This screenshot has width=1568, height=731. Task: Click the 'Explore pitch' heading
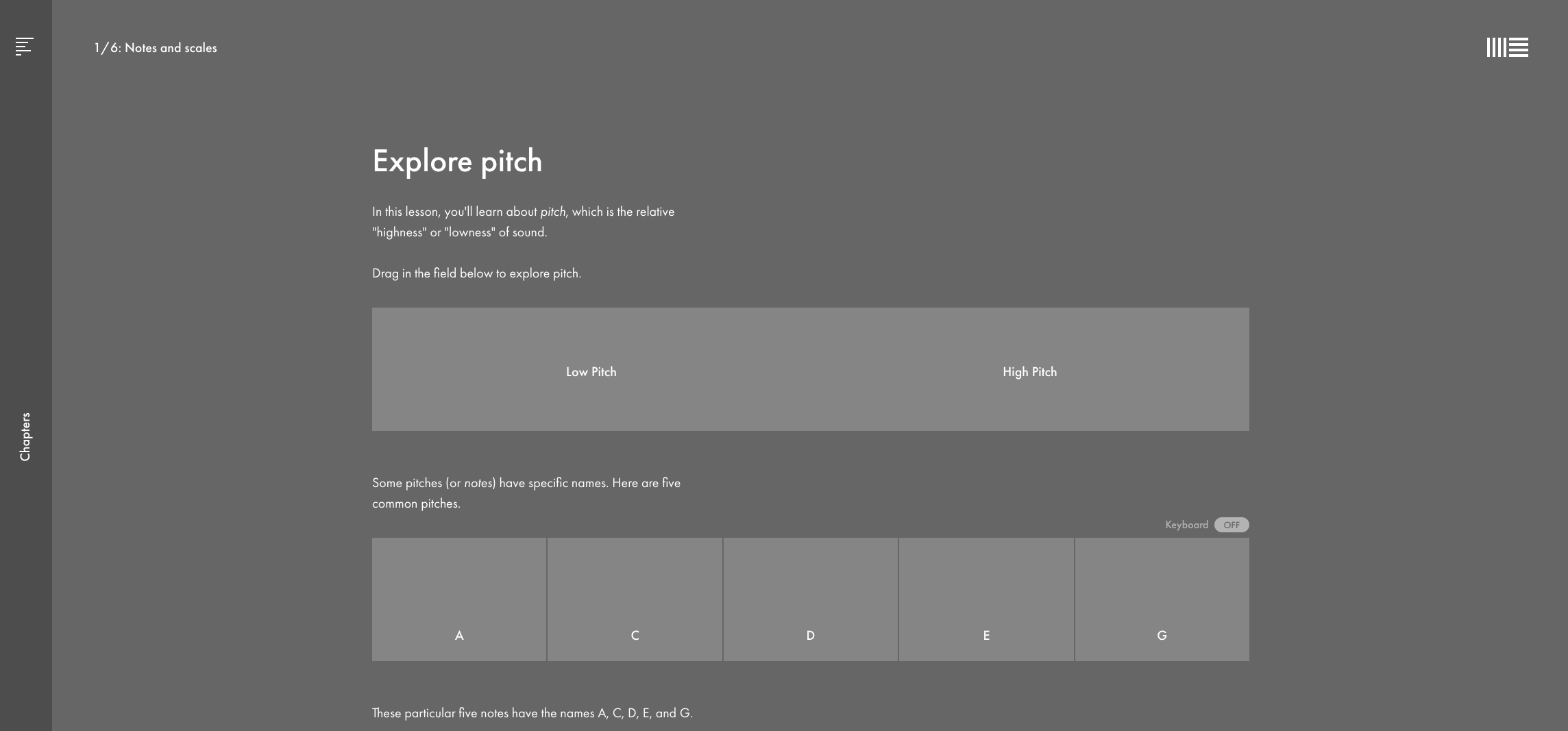[457, 162]
